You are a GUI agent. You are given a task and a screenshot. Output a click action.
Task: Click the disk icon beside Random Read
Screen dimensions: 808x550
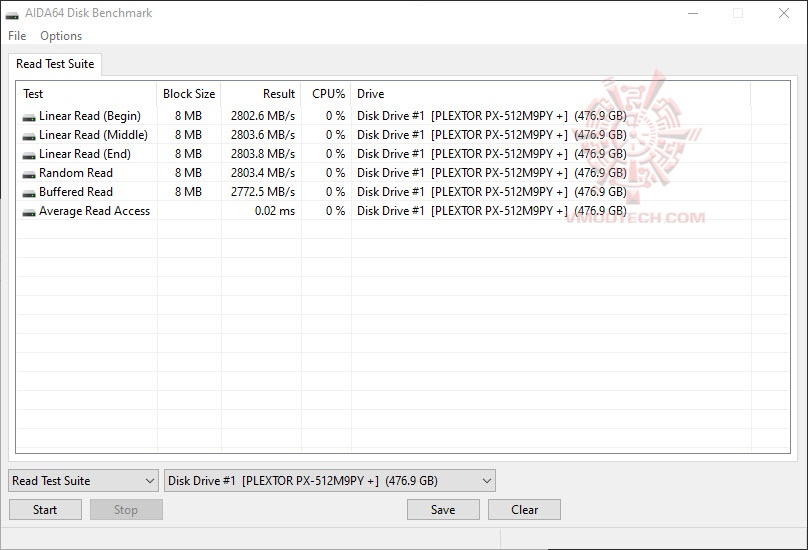pos(29,175)
